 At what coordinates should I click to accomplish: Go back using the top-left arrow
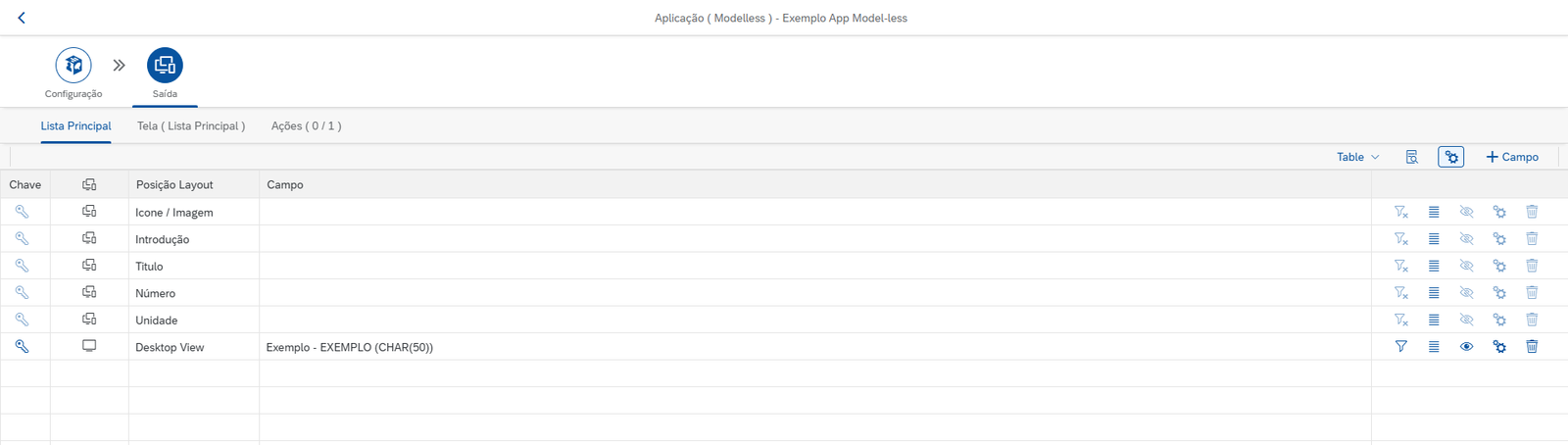pos(22,18)
